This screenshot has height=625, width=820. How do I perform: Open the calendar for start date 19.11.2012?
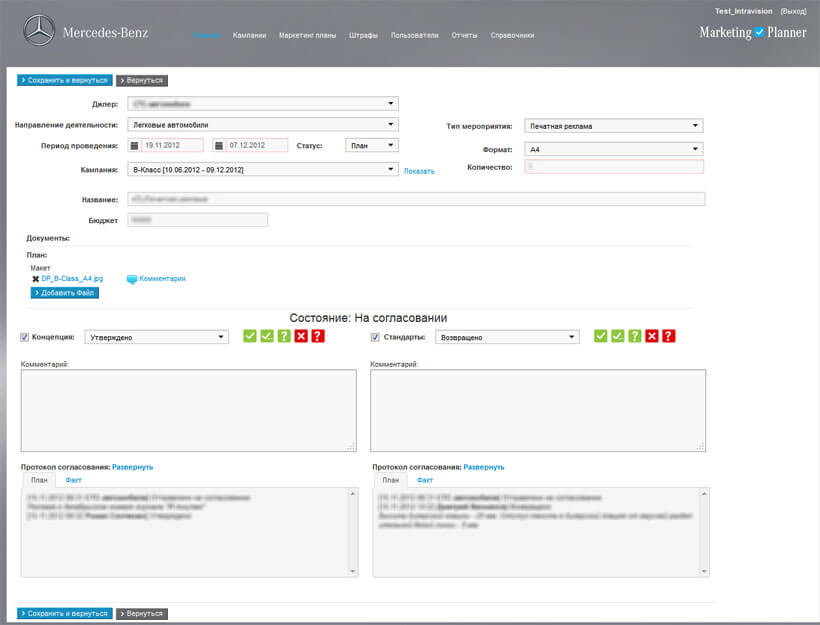point(134,145)
